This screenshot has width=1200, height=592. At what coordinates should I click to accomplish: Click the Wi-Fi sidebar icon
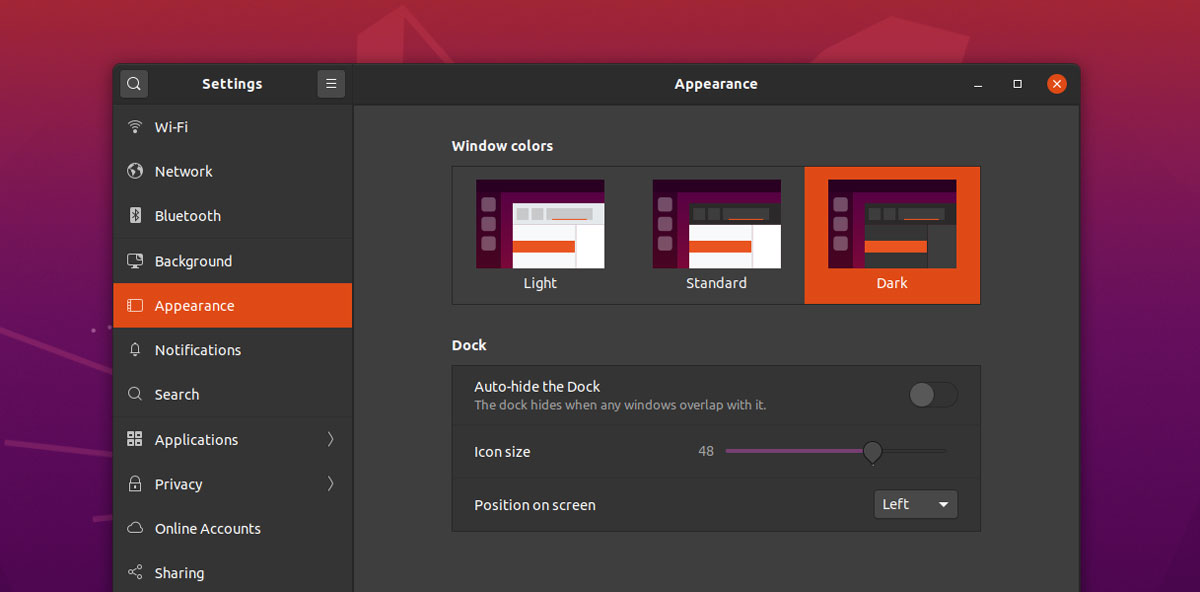(x=135, y=127)
